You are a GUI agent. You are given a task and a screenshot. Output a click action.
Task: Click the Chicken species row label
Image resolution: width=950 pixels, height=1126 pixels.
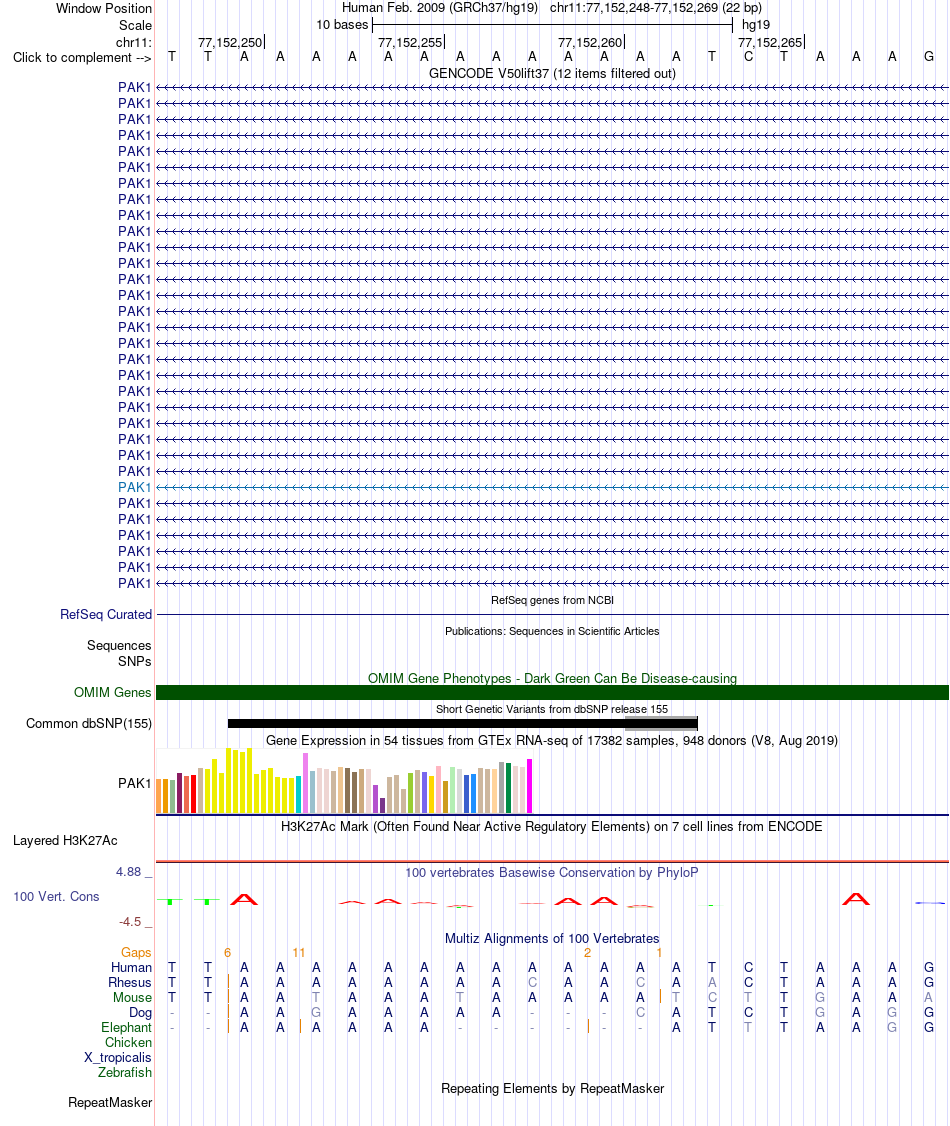(129, 1043)
